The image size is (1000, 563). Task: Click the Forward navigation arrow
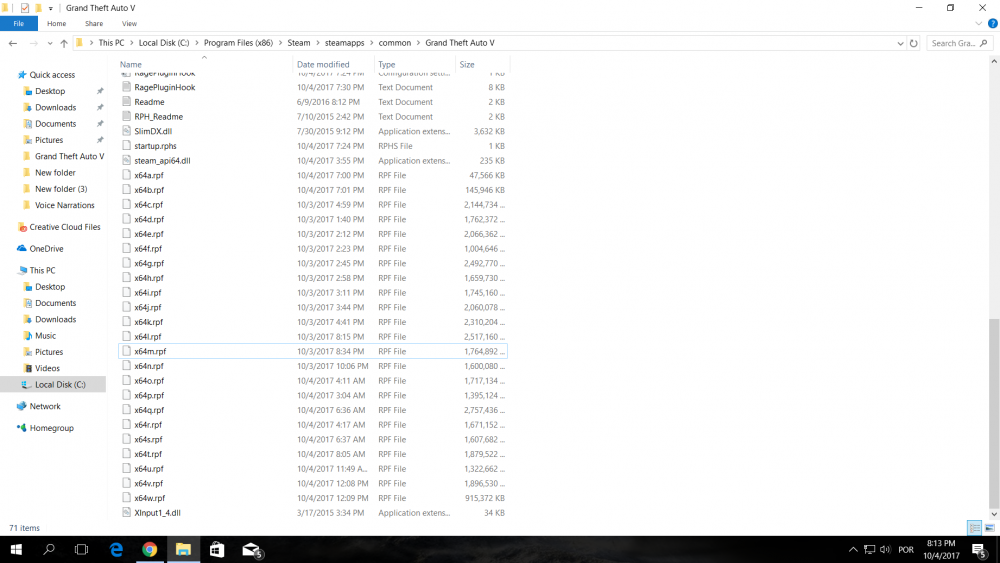(34, 43)
